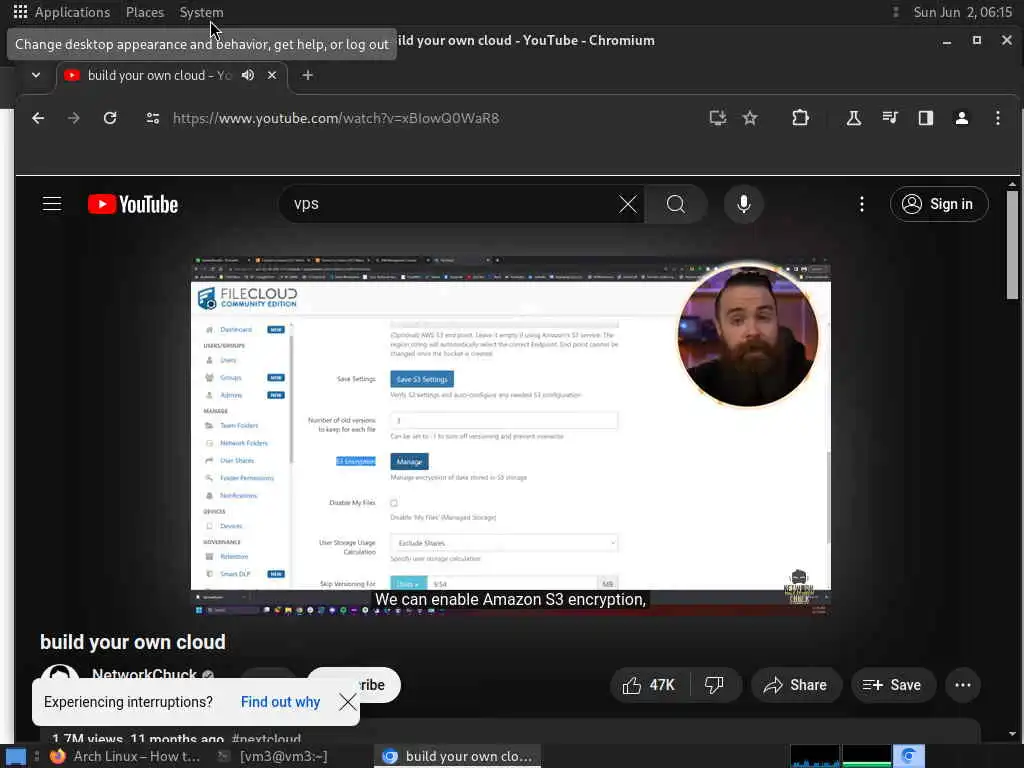Search with your voice microphone
1024x768 pixels.
point(743,204)
